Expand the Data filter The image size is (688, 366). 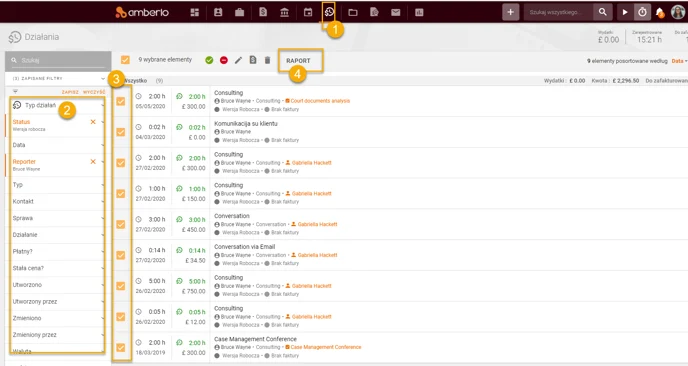[x=57, y=145]
